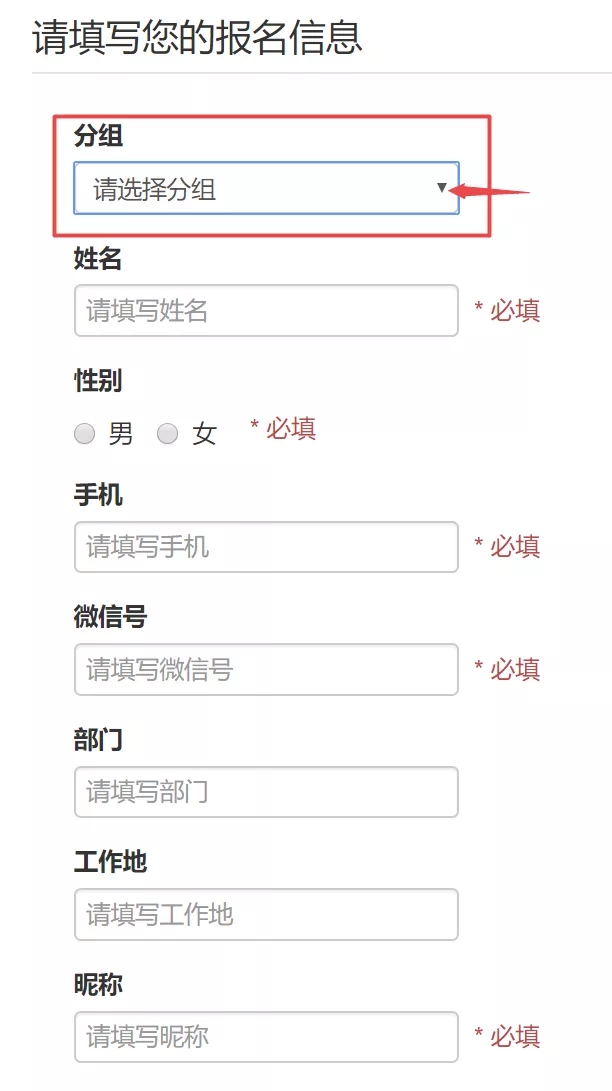The height and width of the screenshot is (1091, 612).
Task: Click the bold 微信号 field label
Action: pyautogui.click(x=110, y=617)
